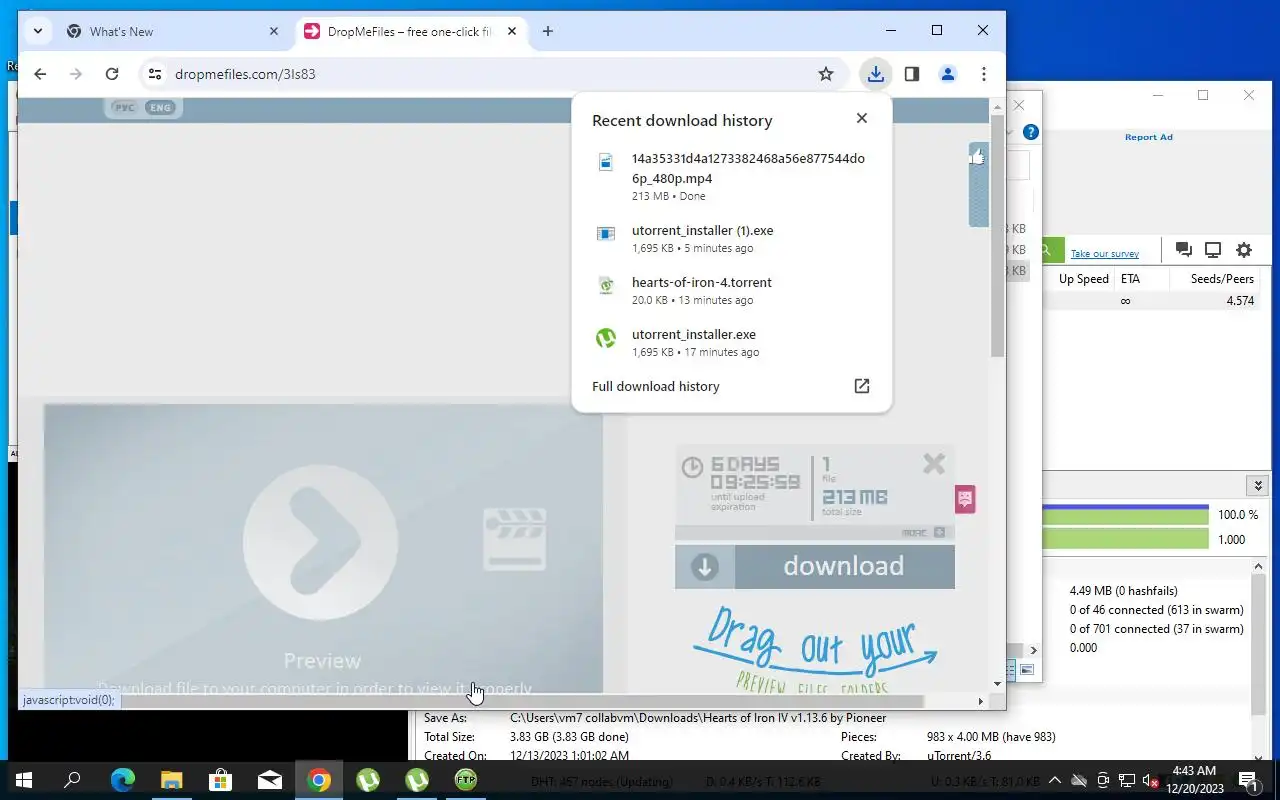Select the DropMeFiles tab
The width and height of the screenshot is (1280, 800).
(410, 32)
